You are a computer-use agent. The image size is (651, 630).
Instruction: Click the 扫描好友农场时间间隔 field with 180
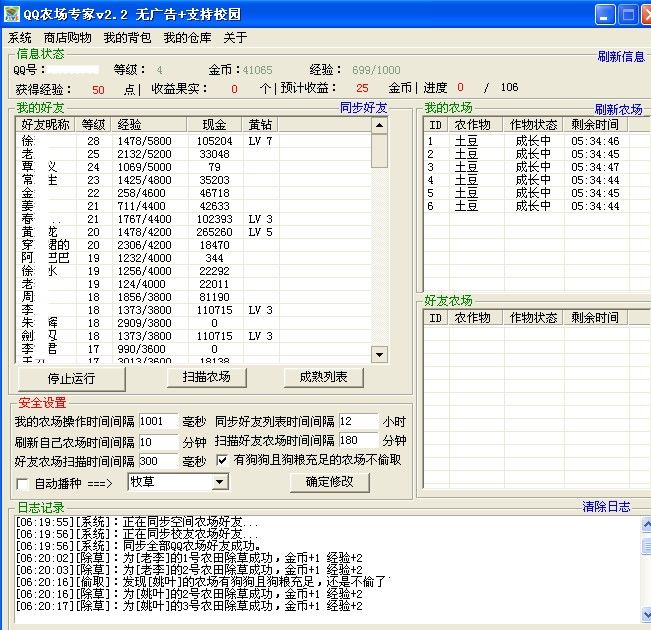coord(358,440)
